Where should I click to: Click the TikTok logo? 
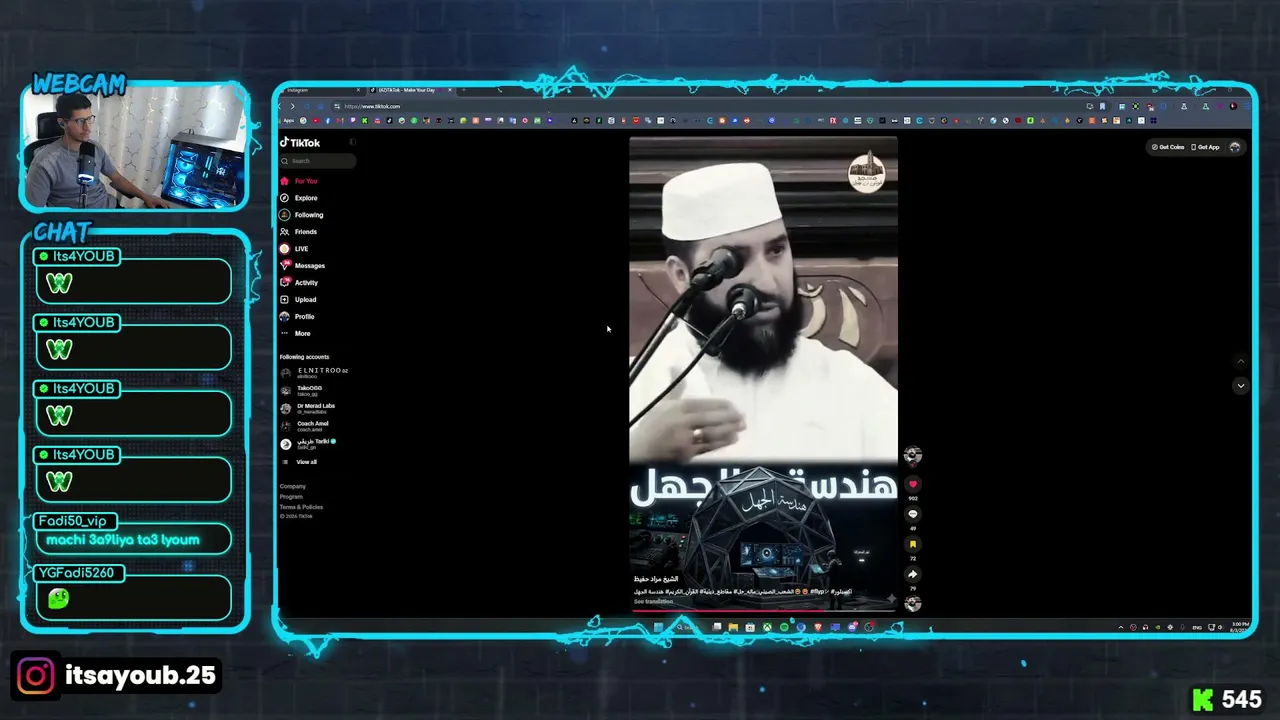click(x=300, y=143)
